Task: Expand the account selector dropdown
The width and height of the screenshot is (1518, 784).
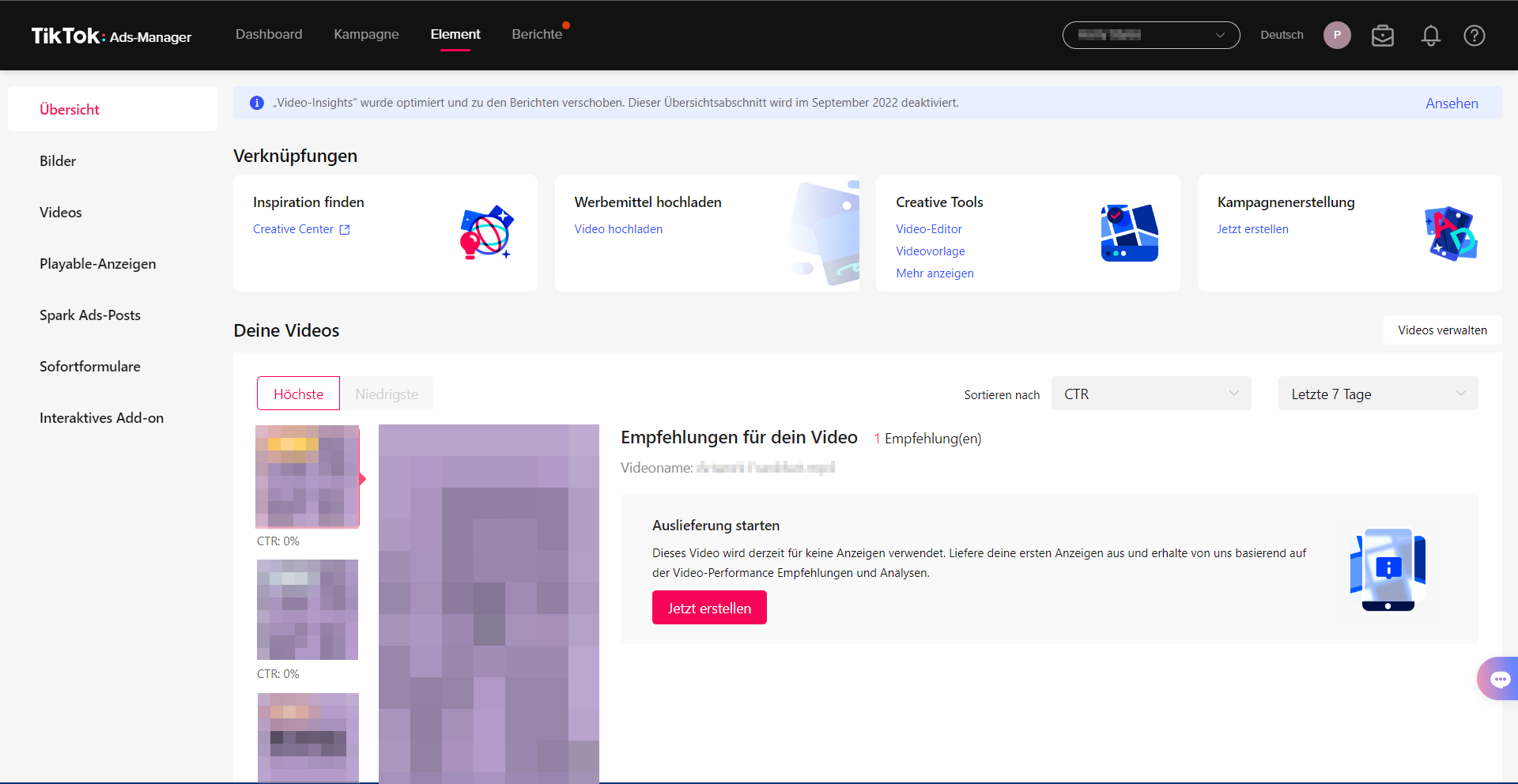Action: 1150,36
